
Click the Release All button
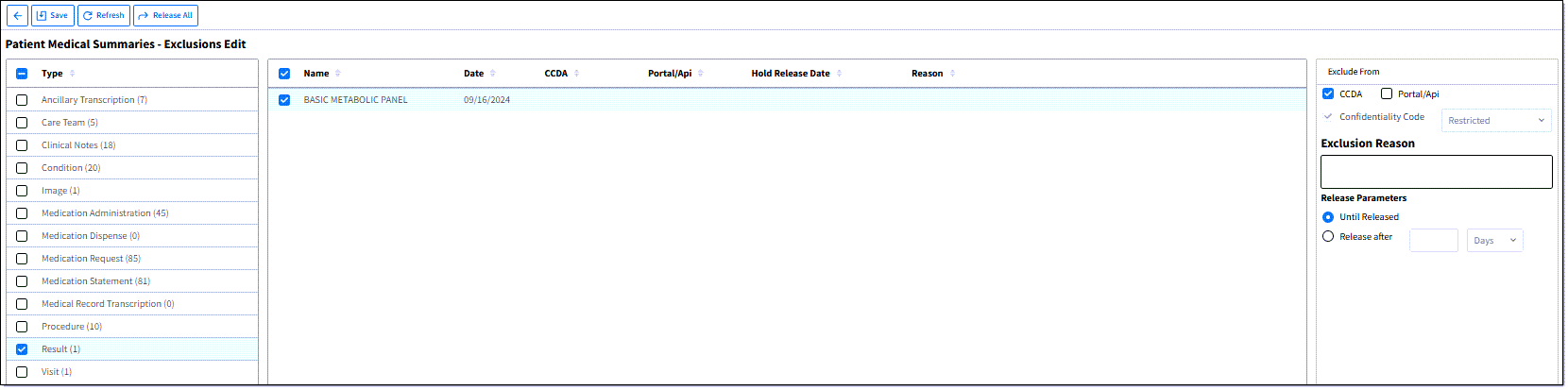(x=165, y=15)
